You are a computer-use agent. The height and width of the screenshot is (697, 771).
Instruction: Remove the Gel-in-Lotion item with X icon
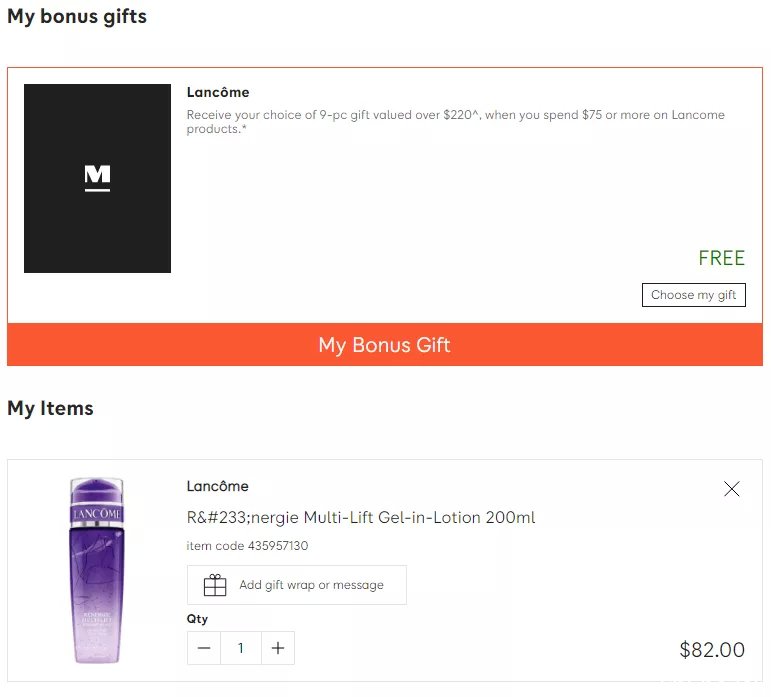pos(732,489)
